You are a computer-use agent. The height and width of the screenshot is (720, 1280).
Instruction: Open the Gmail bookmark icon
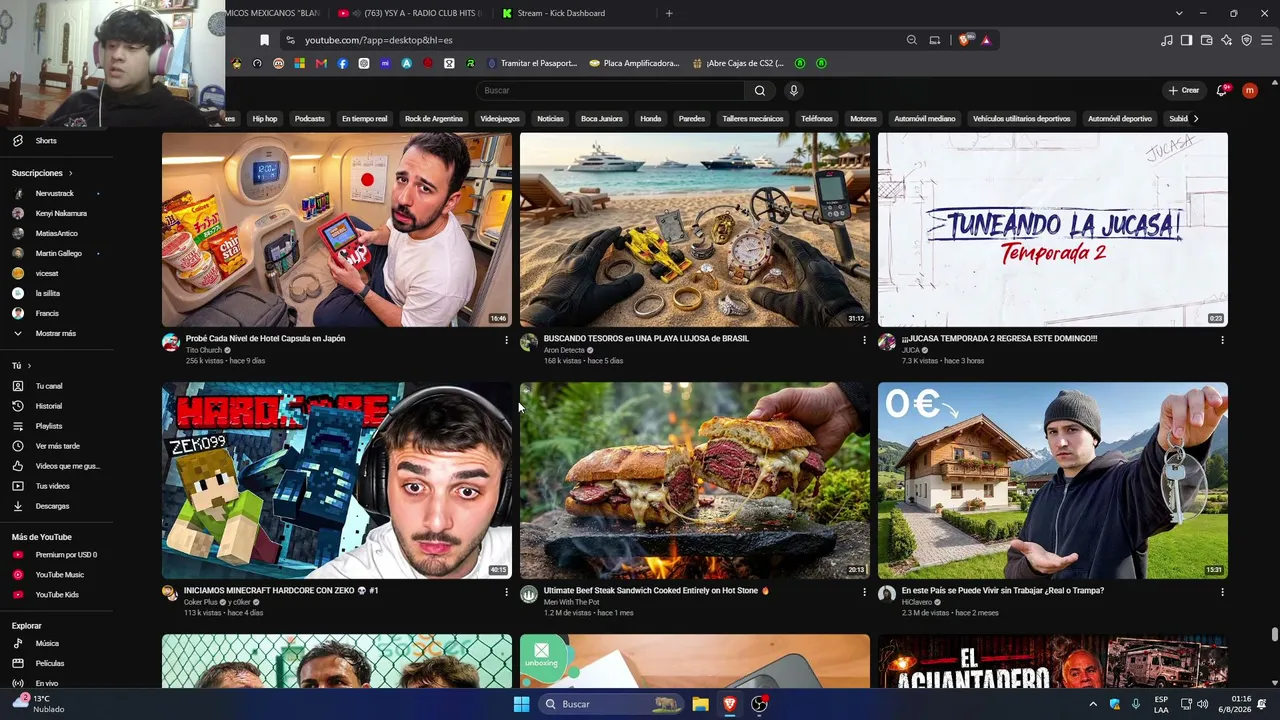pyautogui.click(x=321, y=63)
